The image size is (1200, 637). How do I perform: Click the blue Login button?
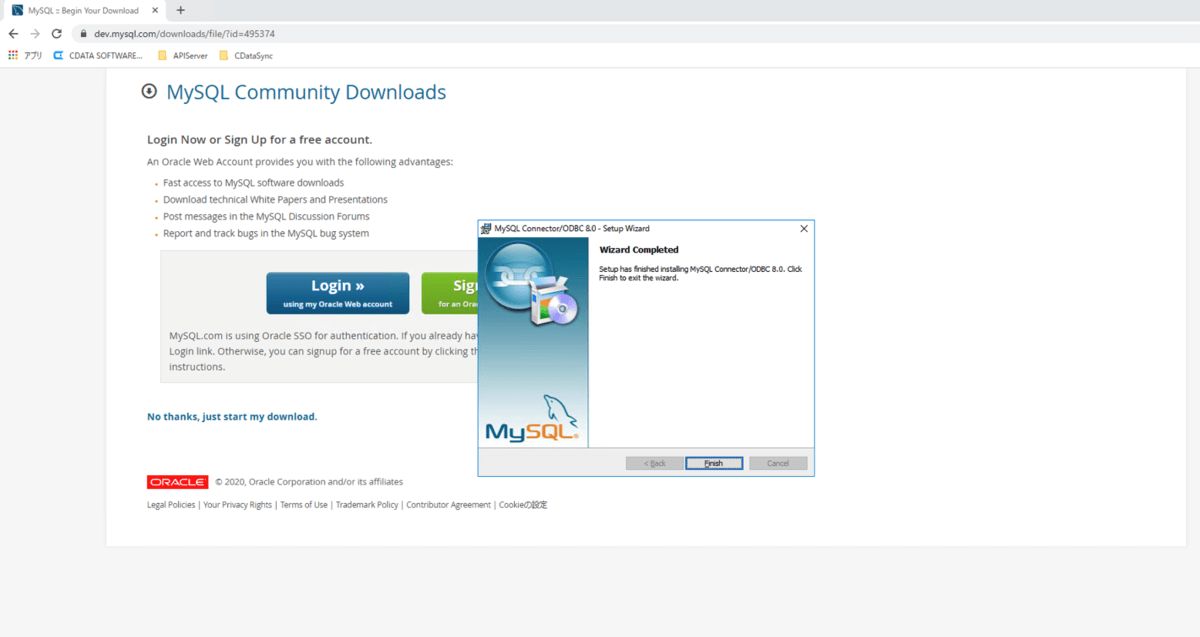coord(337,293)
